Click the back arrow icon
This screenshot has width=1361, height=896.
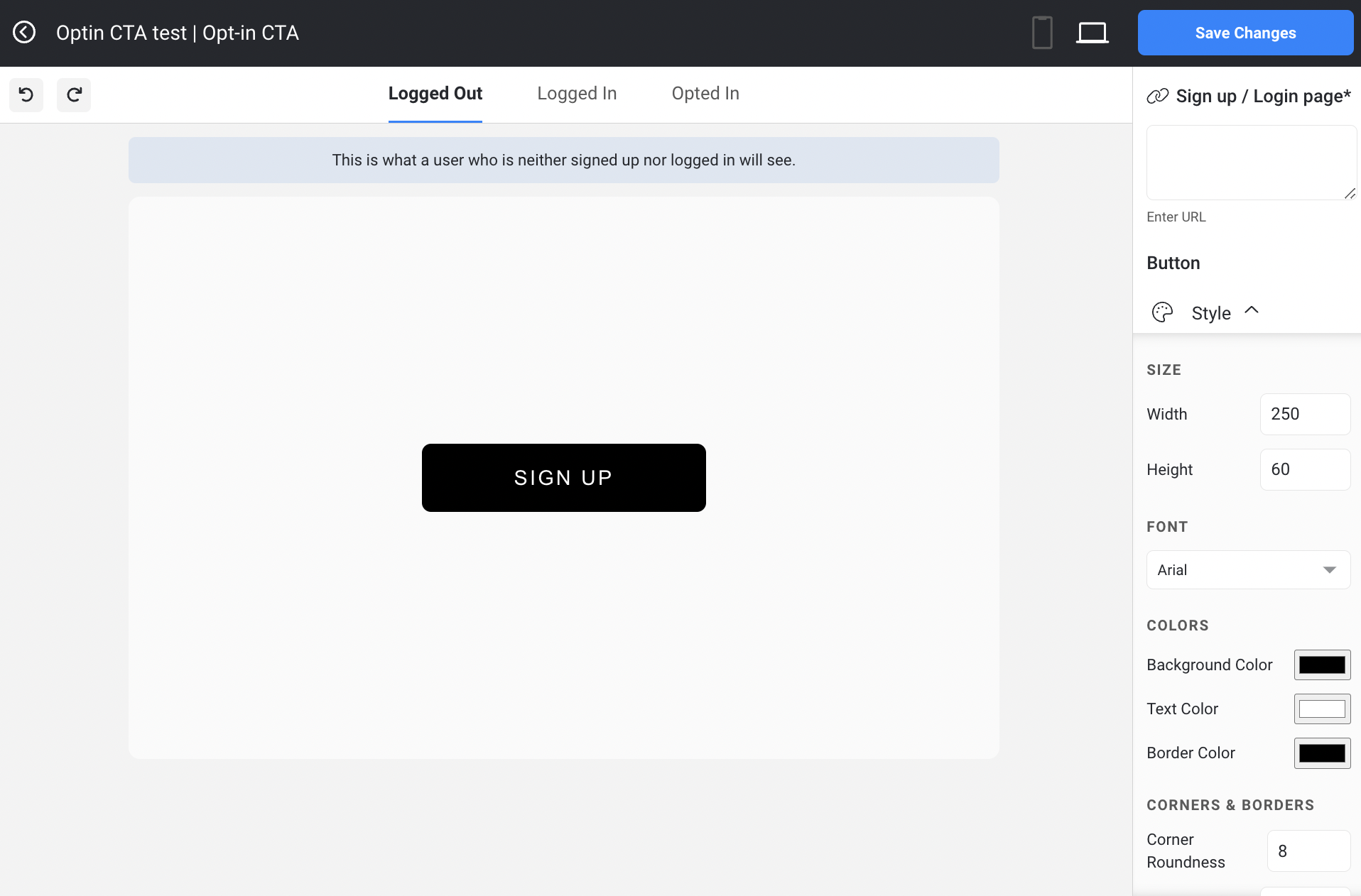pyautogui.click(x=24, y=33)
